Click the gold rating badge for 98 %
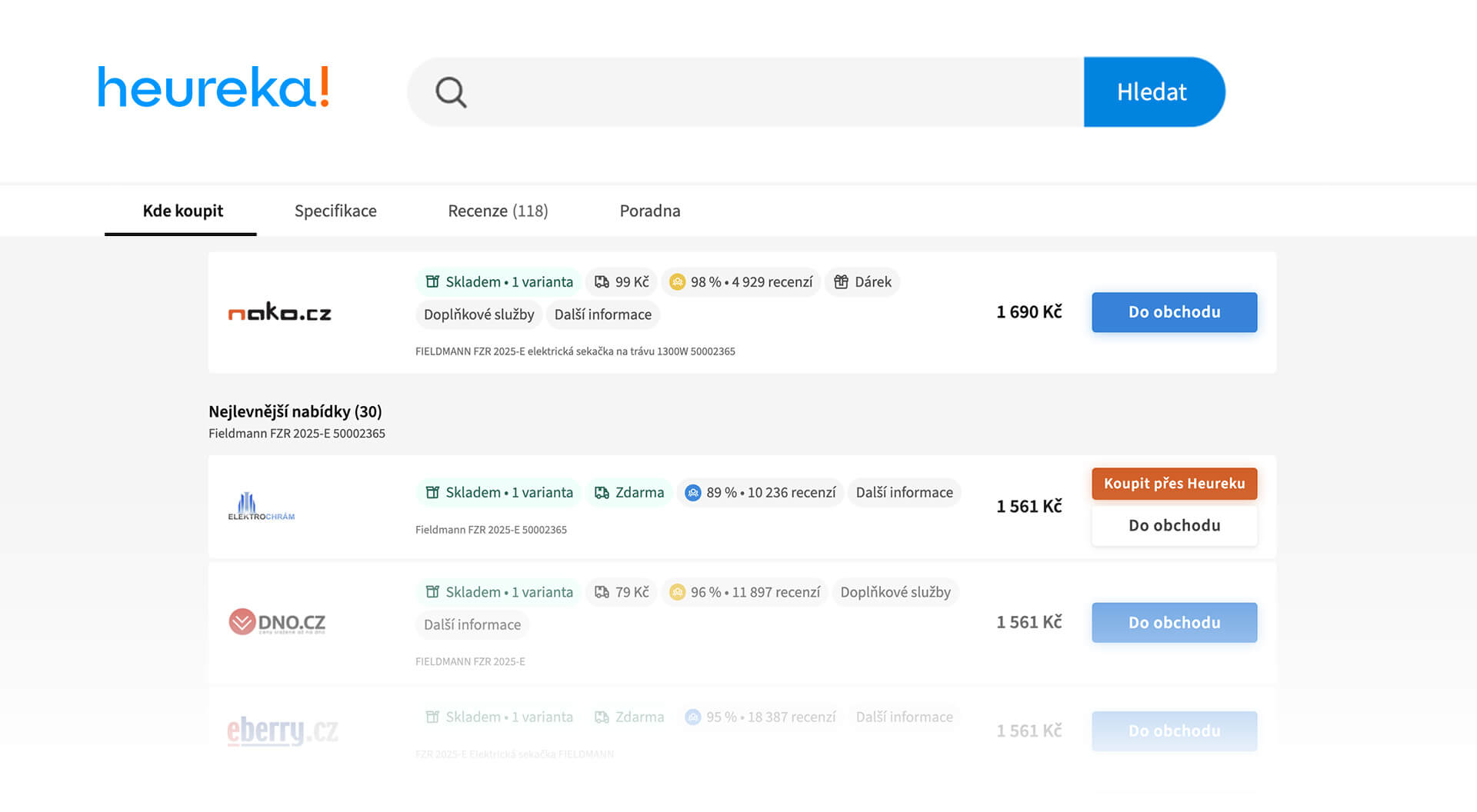 click(677, 282)
